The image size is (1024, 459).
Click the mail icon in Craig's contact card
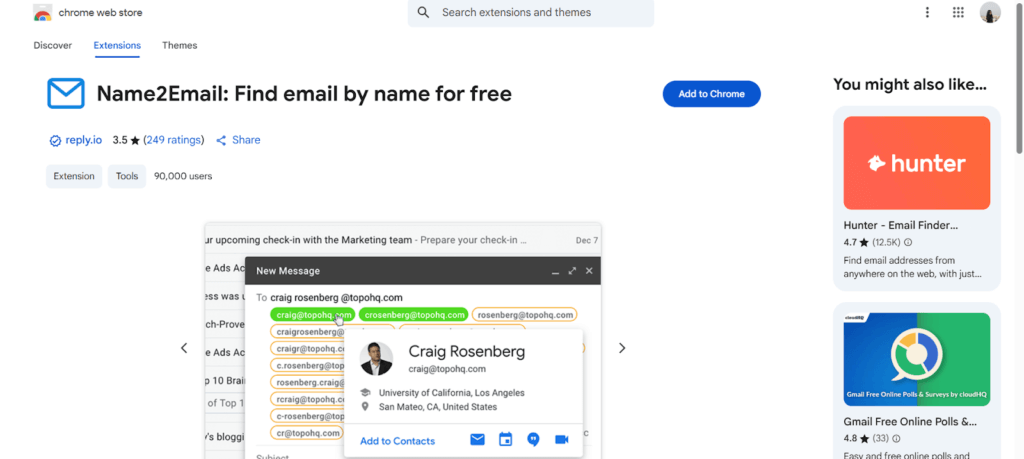click(x=477, y=439)
